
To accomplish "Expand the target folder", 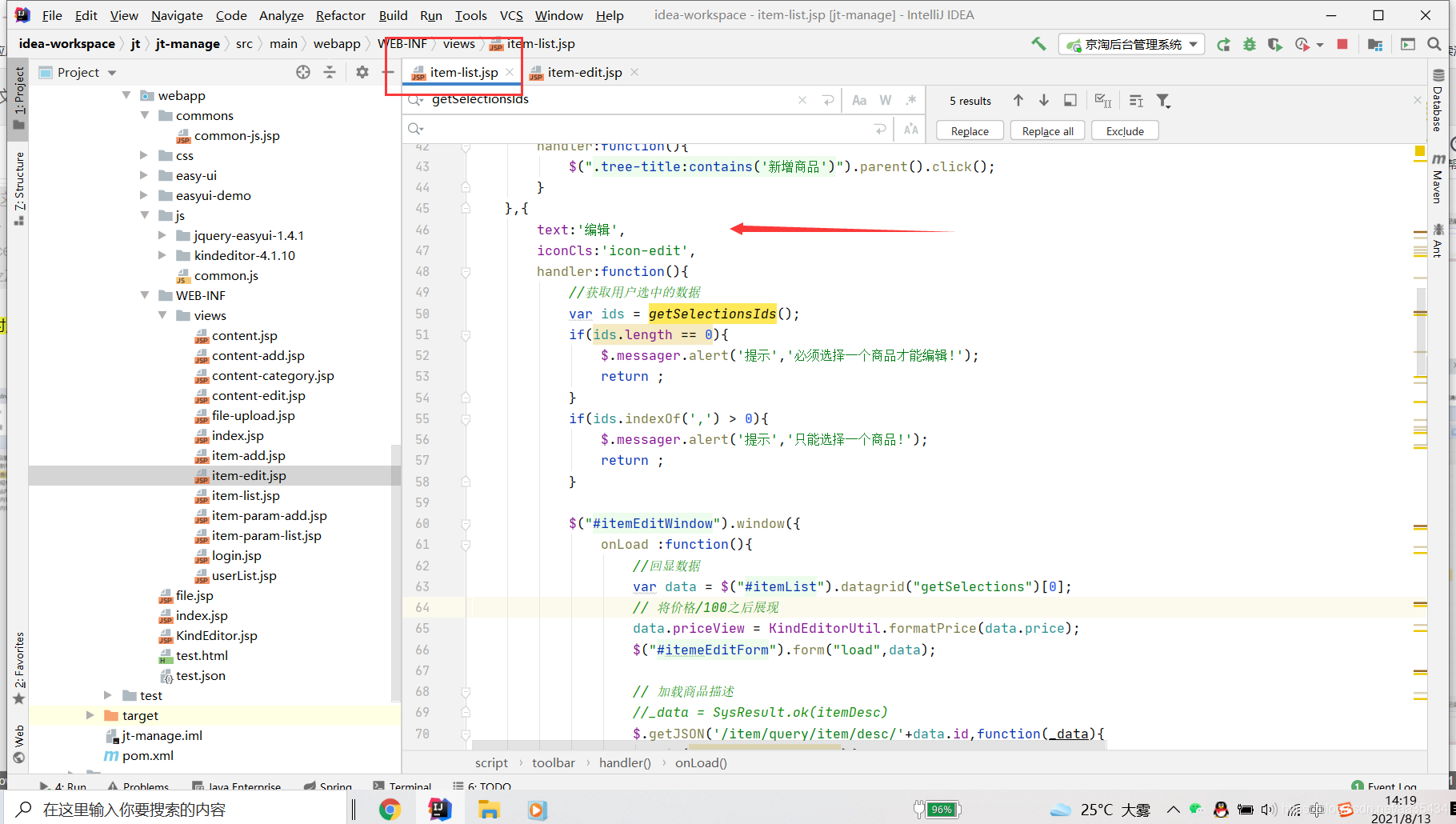I will pyautogui.click(x=90, y=715).
